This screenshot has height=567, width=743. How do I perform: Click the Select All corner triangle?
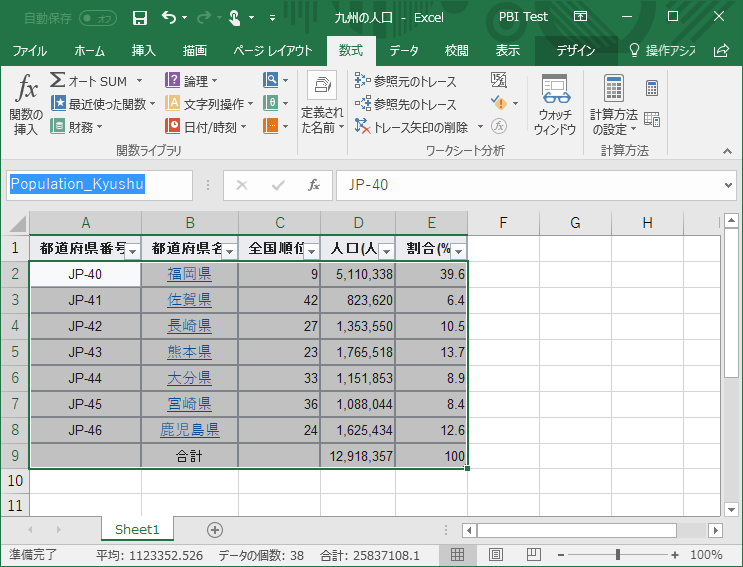pos(18,223)
